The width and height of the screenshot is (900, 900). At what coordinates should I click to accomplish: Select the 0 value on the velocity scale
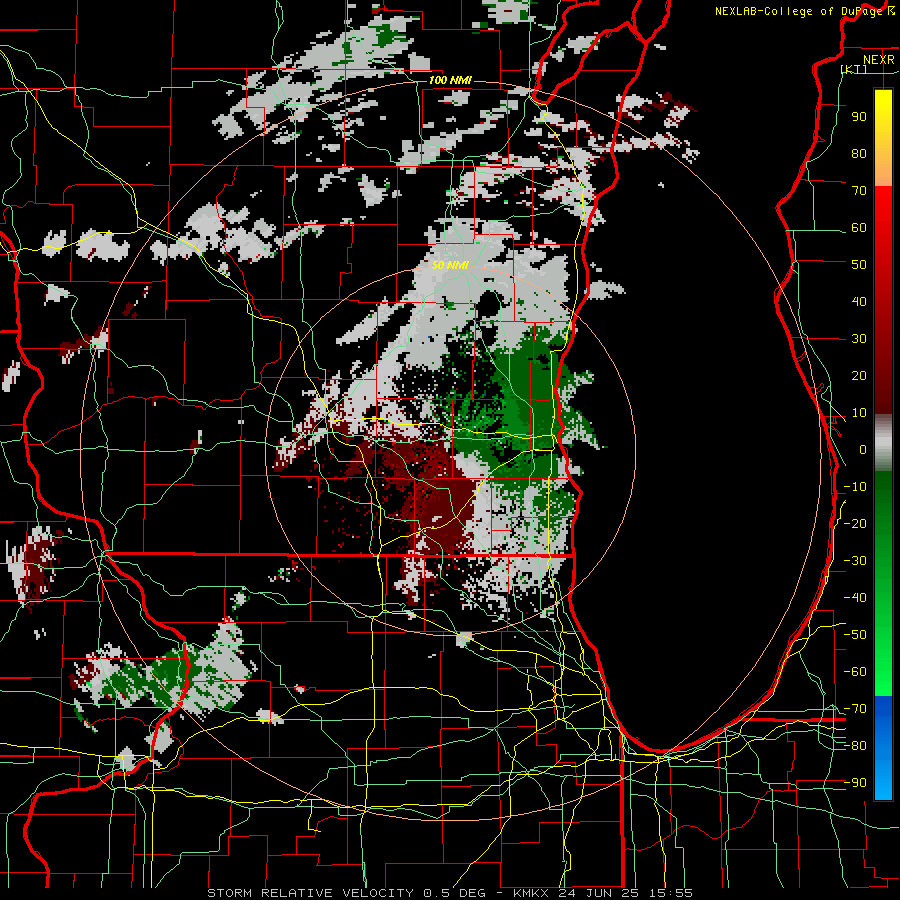tap(863, 449)
